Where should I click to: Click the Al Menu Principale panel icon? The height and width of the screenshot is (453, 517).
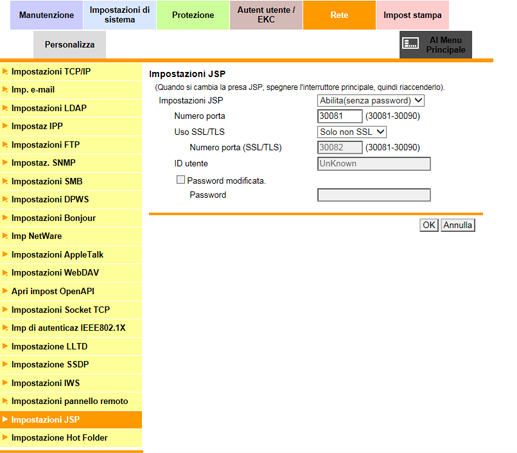(410, 43)
